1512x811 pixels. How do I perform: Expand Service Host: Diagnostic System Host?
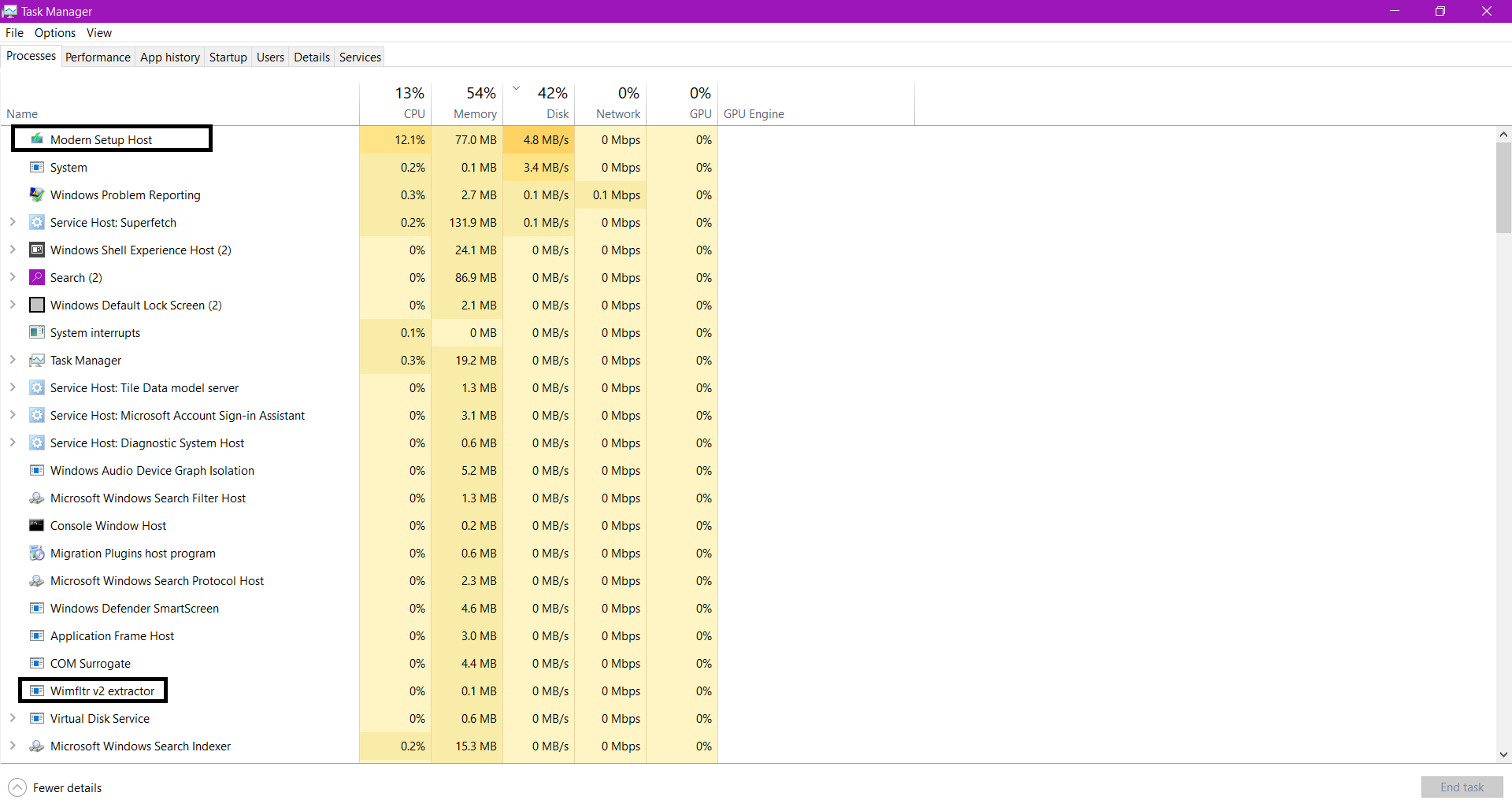[13, 443]
